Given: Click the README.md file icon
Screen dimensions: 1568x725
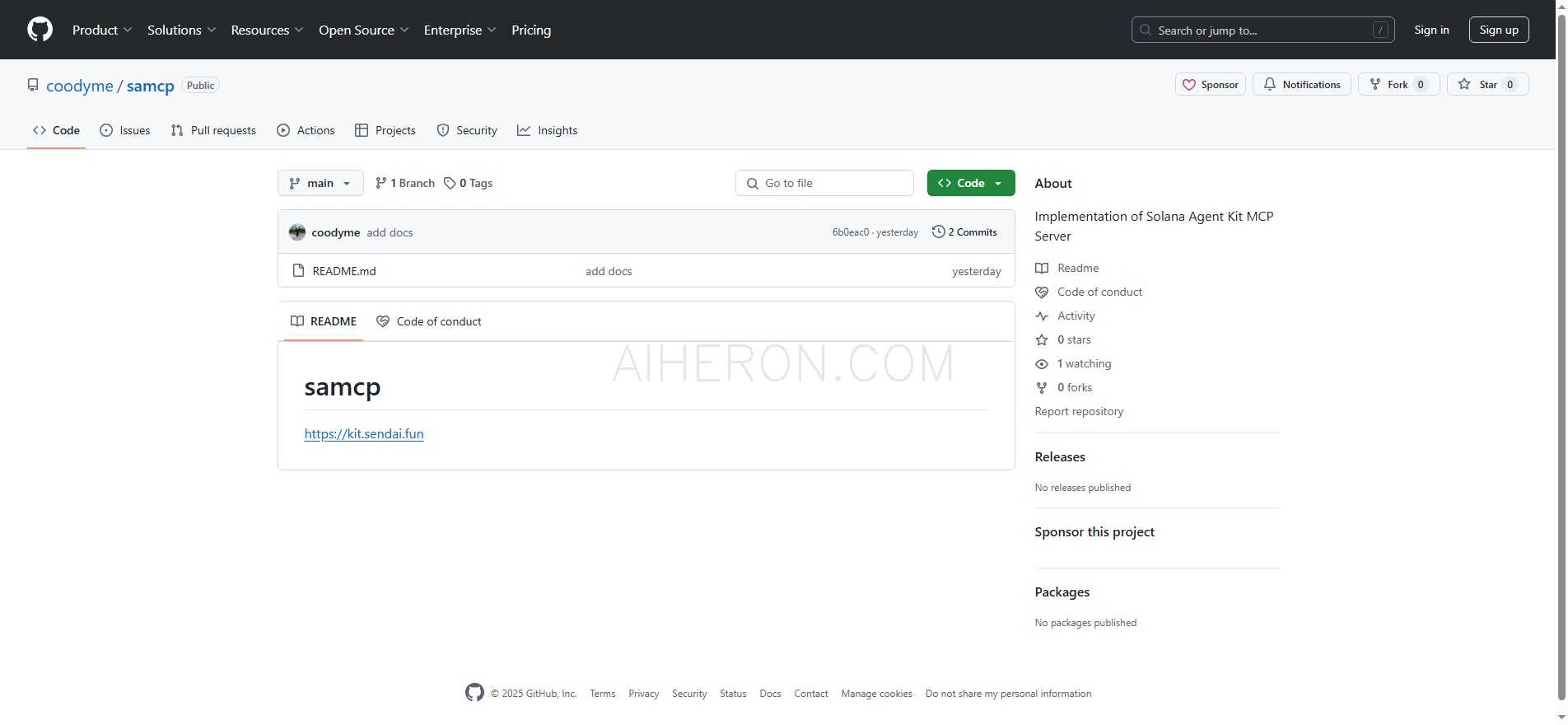Looking at the screenshot, I should (x=298, y=270).
